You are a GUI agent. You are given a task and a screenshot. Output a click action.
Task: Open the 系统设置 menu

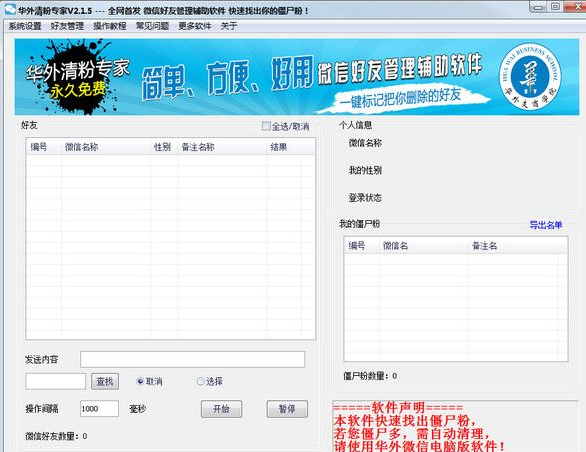[x=25, y=26]
